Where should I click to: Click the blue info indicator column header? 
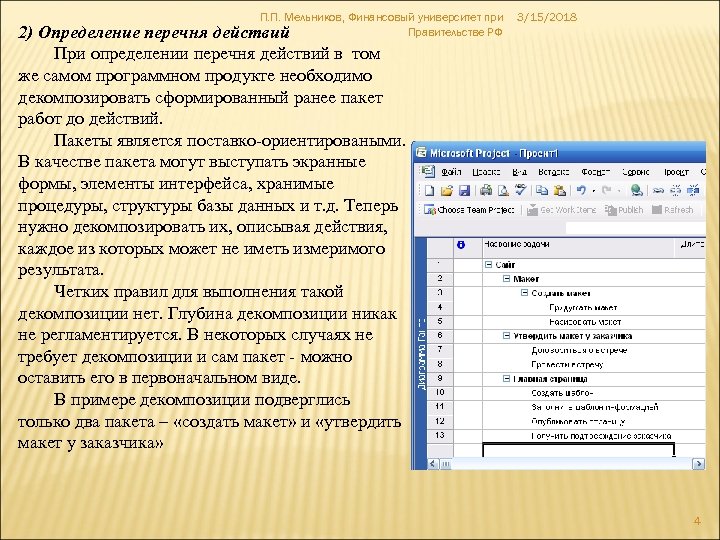461,245
